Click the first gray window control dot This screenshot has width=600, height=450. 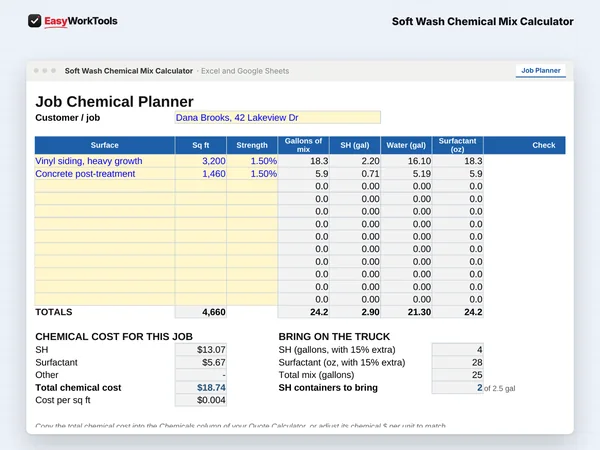pos(36,71)
